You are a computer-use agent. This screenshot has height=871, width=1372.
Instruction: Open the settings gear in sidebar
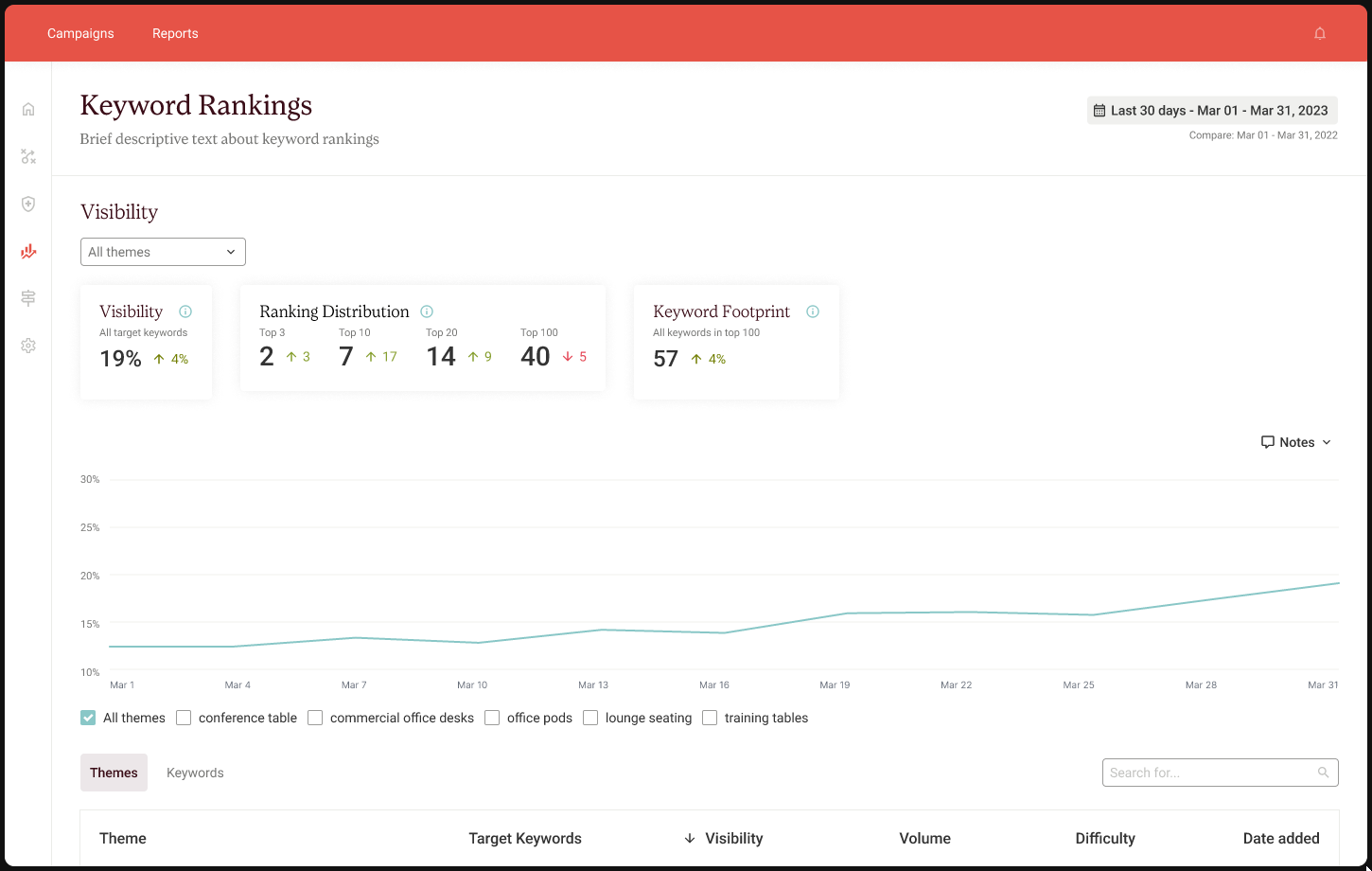pyautogui.click(x=28, y=346)
